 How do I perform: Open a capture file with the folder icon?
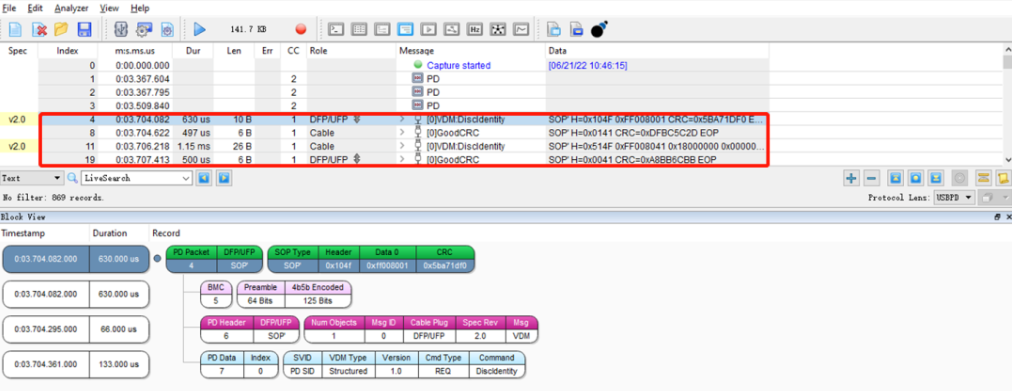(x=61, y=29)
